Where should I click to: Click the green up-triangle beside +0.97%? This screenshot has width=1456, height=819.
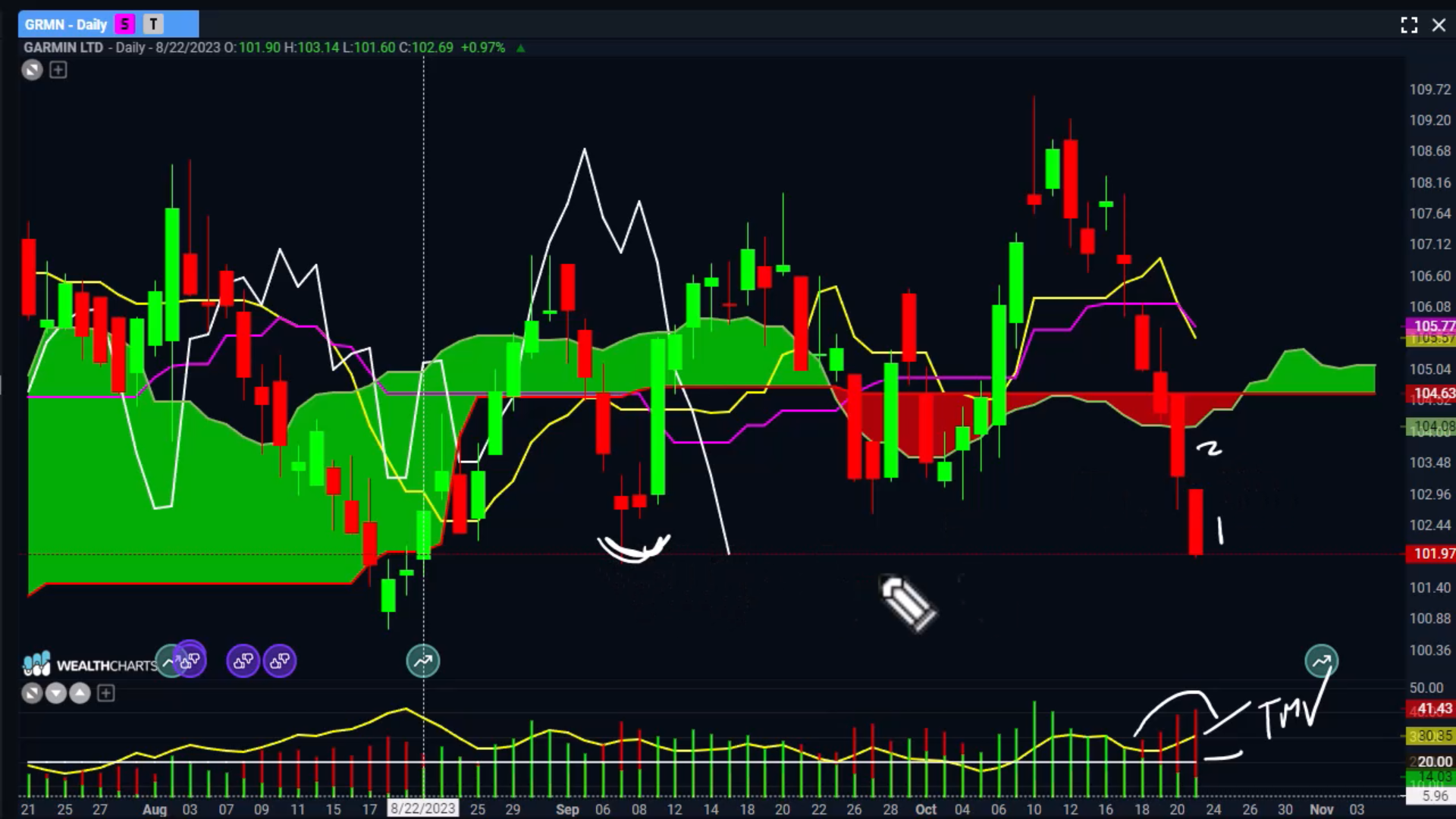point(520,48)
